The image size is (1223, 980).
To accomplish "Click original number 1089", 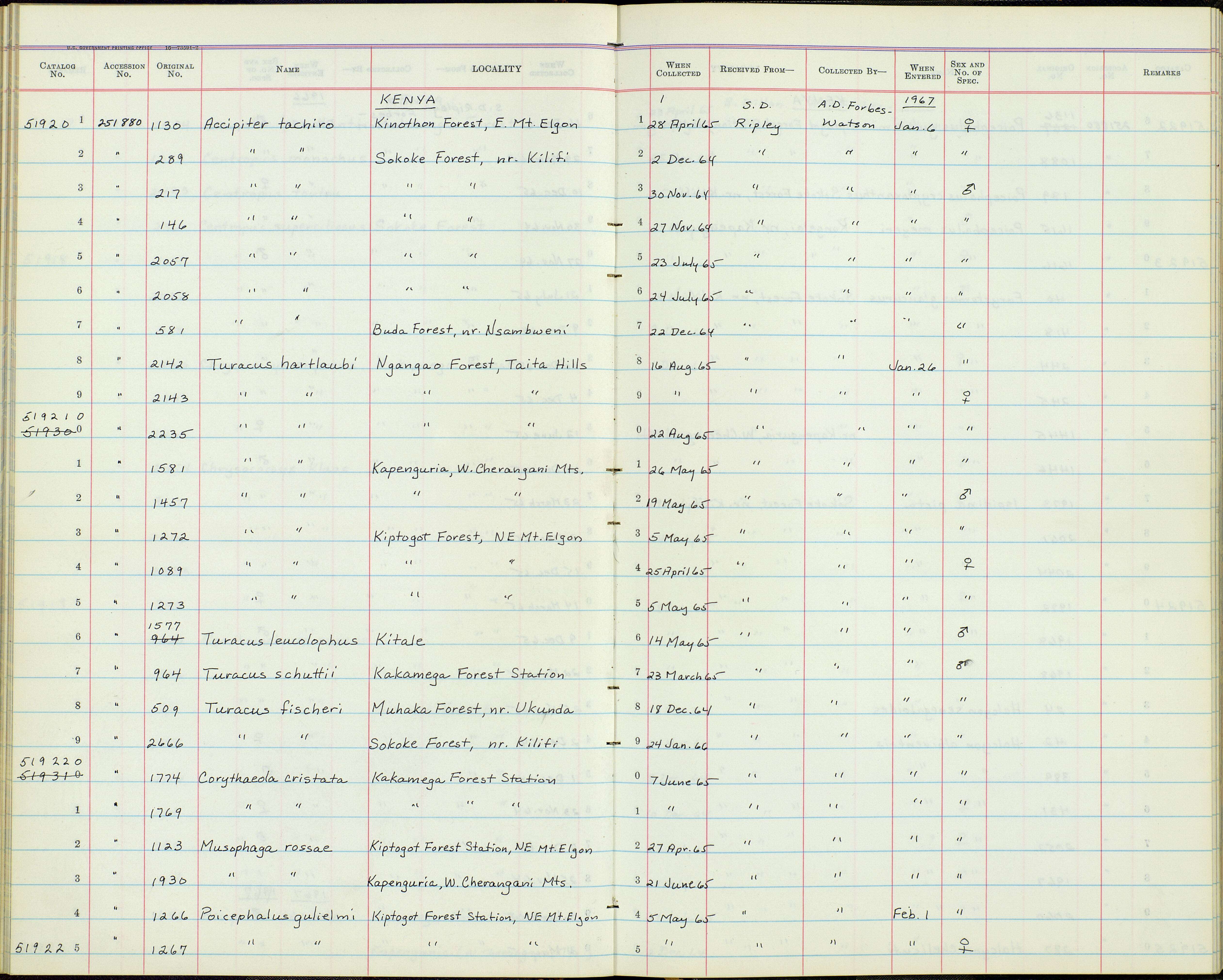I will (167, 572).
